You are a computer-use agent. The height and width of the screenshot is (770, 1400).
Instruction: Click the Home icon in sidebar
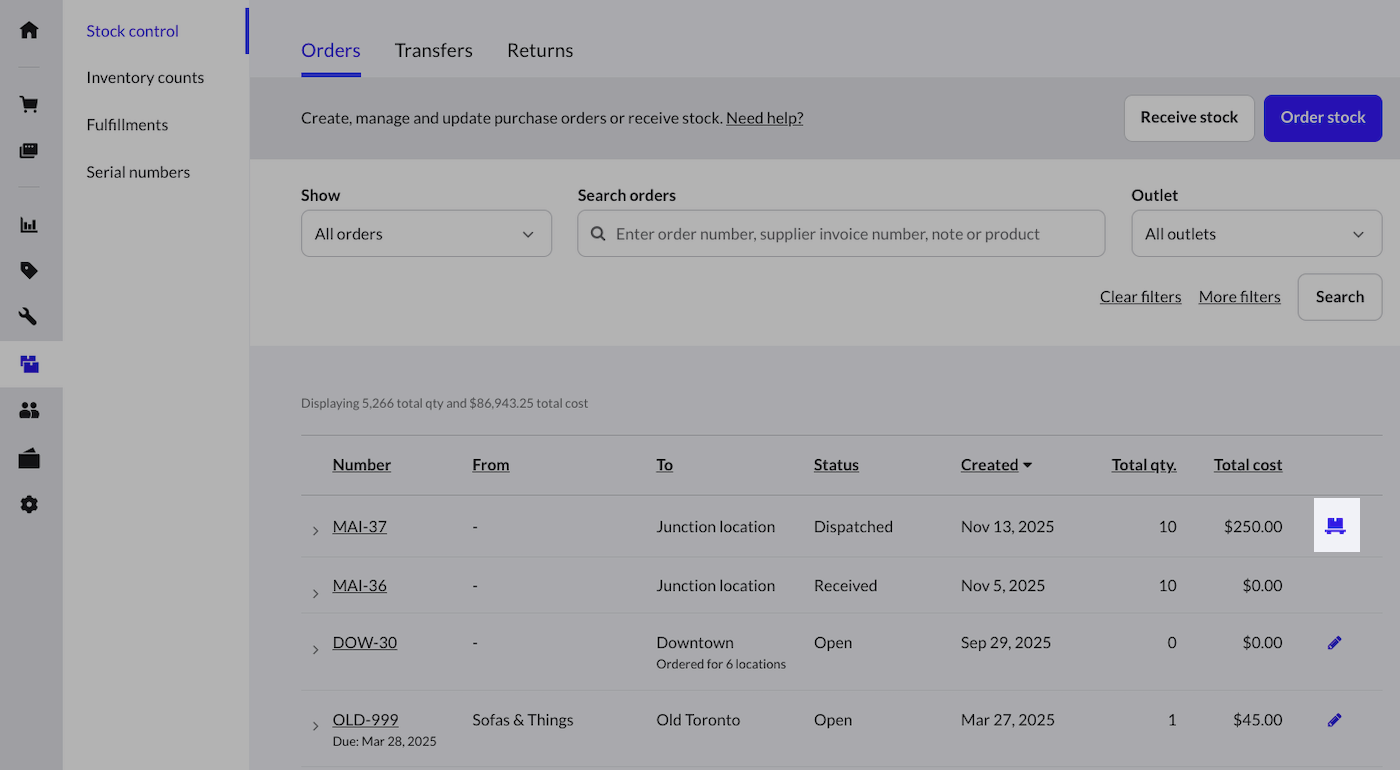[29, 30]
